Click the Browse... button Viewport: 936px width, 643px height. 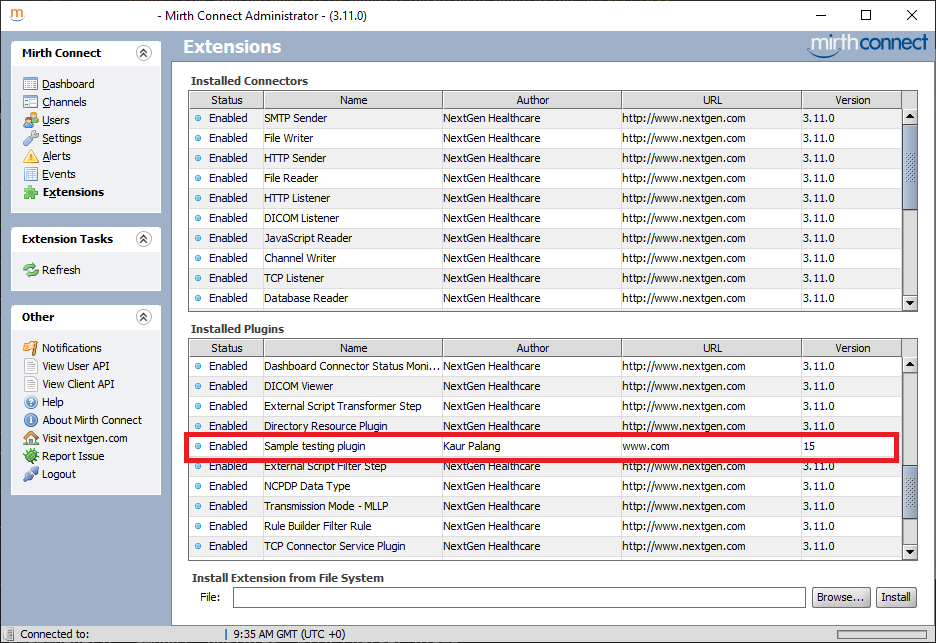tap(840, 597)
